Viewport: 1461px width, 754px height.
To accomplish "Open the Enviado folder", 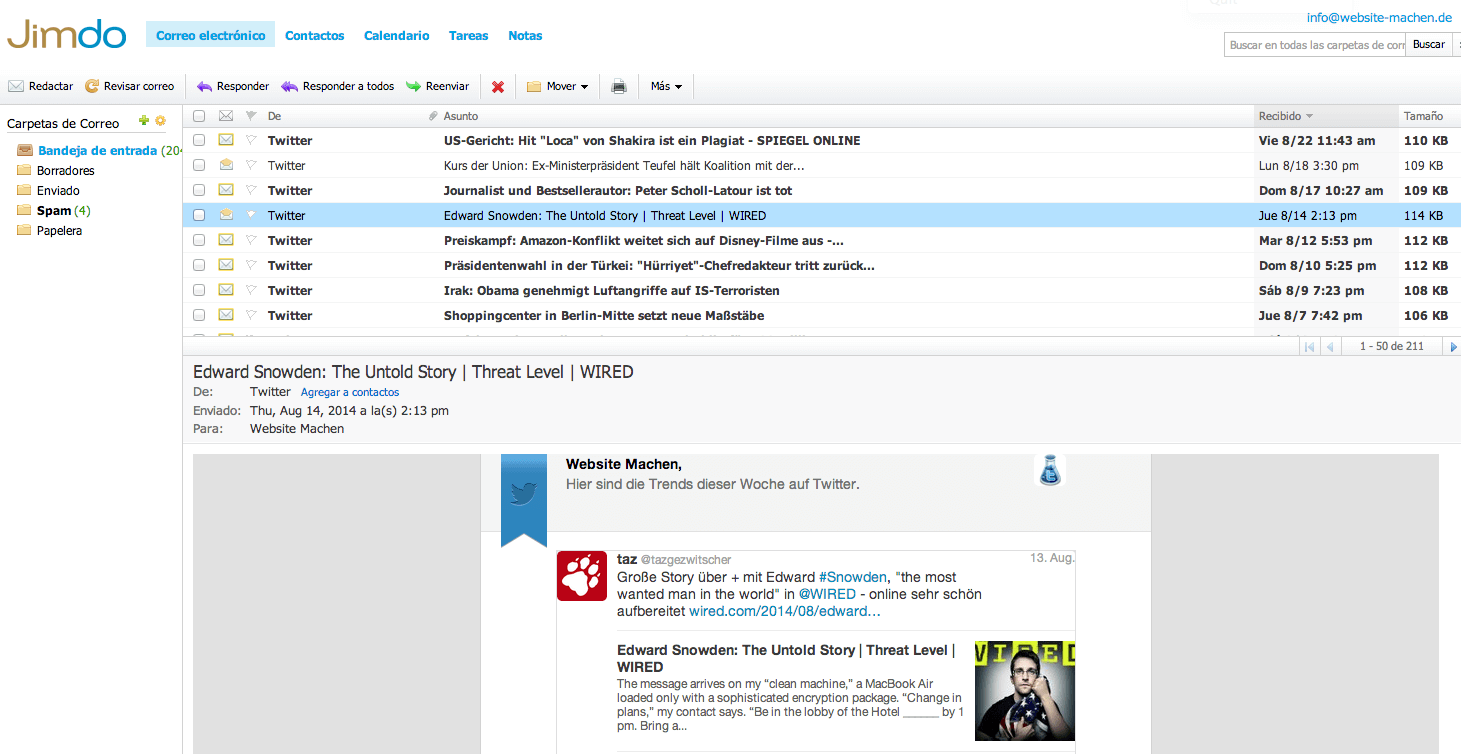I will click(x=58, y=191).
